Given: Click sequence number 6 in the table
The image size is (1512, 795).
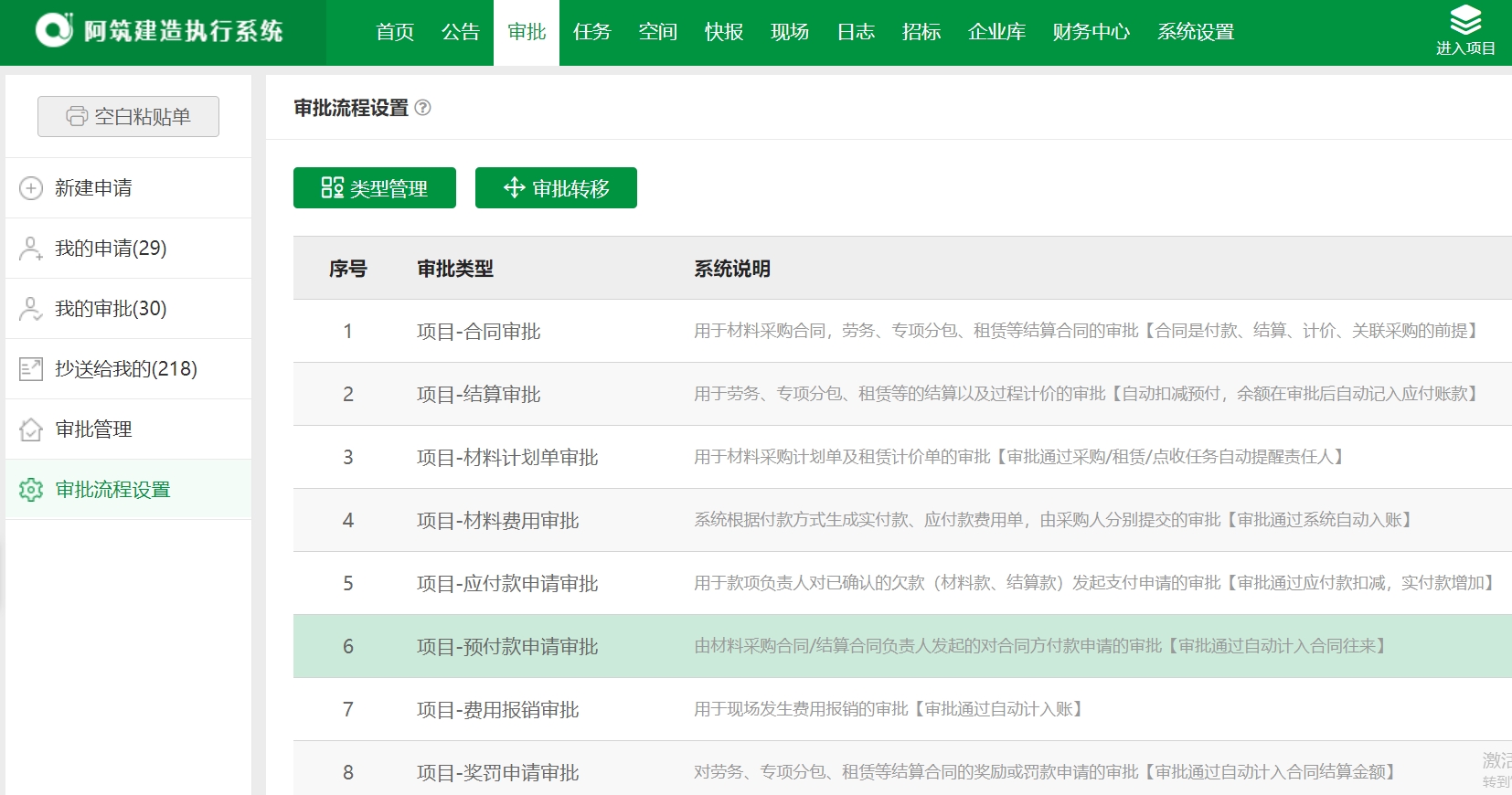Looking at the screenshot, I should (347, 646).
